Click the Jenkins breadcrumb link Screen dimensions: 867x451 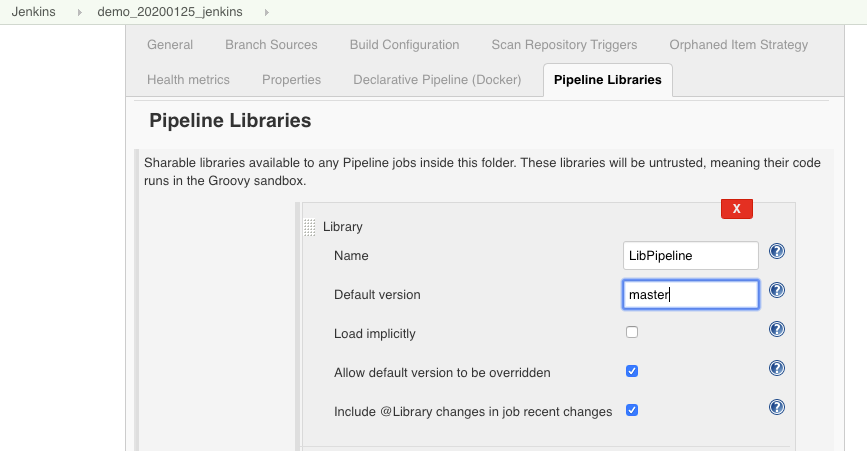(34, 12)
